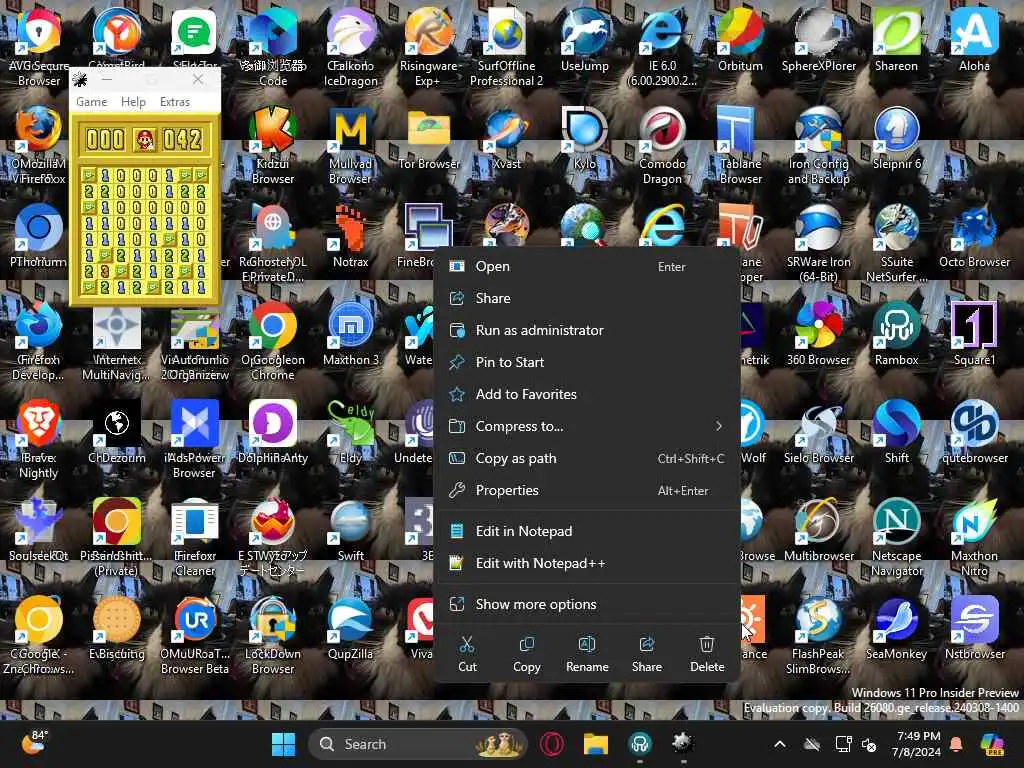Click the Mario face reset button

coord(144,140)
